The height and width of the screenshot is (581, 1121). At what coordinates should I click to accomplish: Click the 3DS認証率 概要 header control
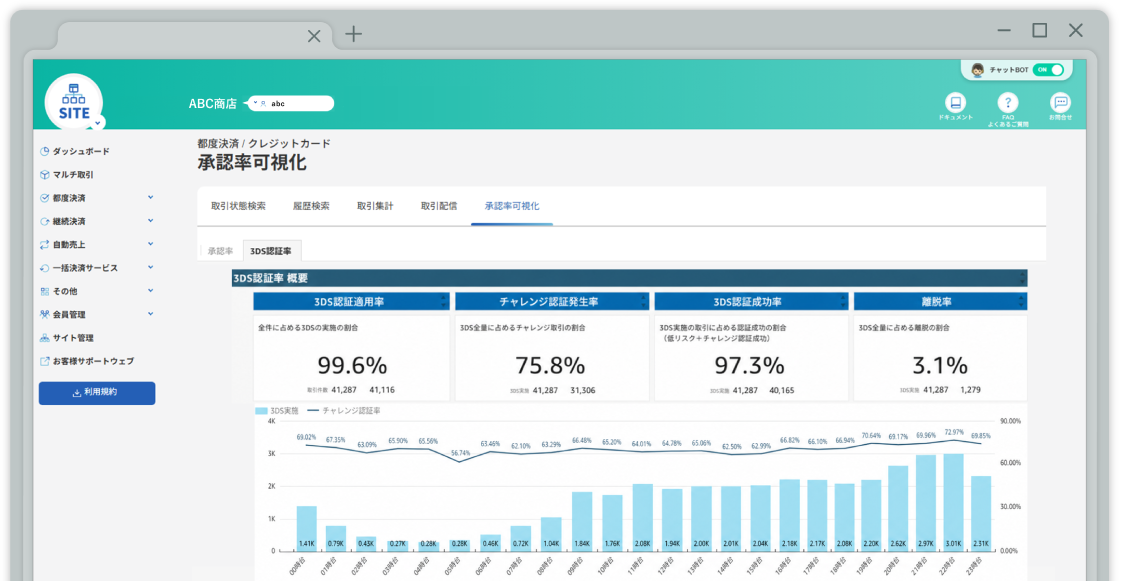pyautogui.click(x=1022, y=278)
